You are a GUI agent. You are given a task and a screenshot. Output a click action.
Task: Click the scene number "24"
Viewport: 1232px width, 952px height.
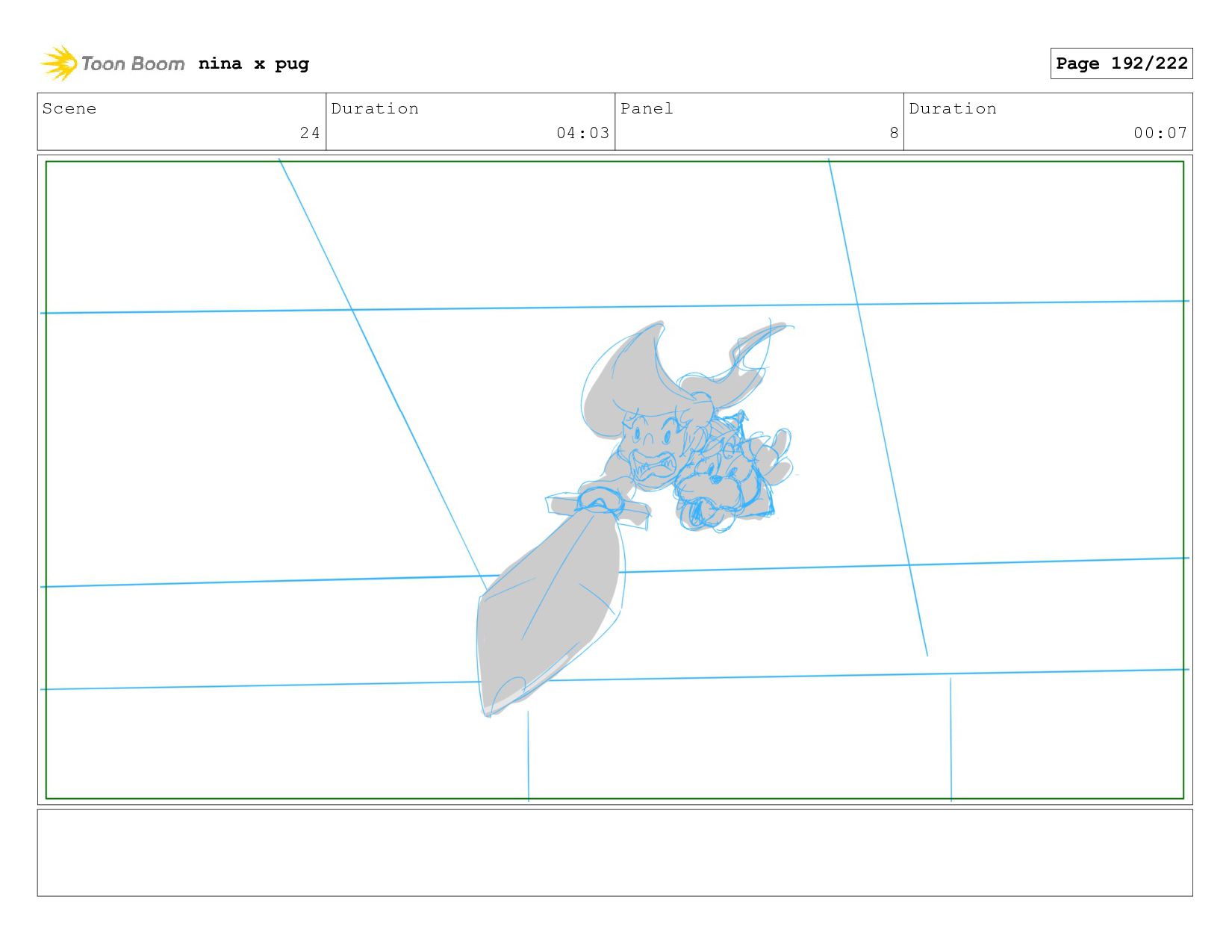click(310, 133)
